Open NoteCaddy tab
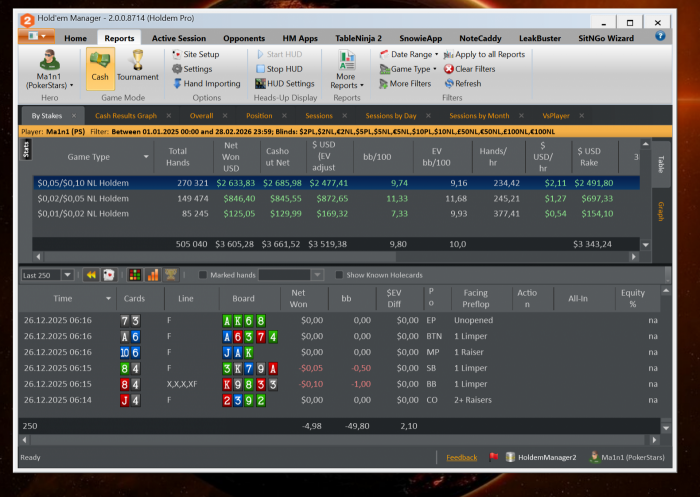 point(480,38)
